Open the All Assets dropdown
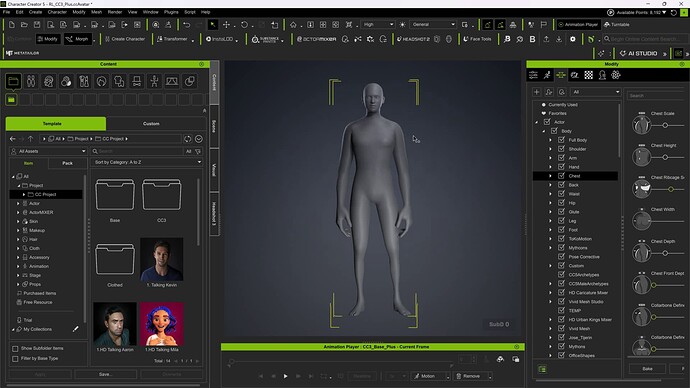Viewport: 690px width, 388px height. click(x=48, y=151)
